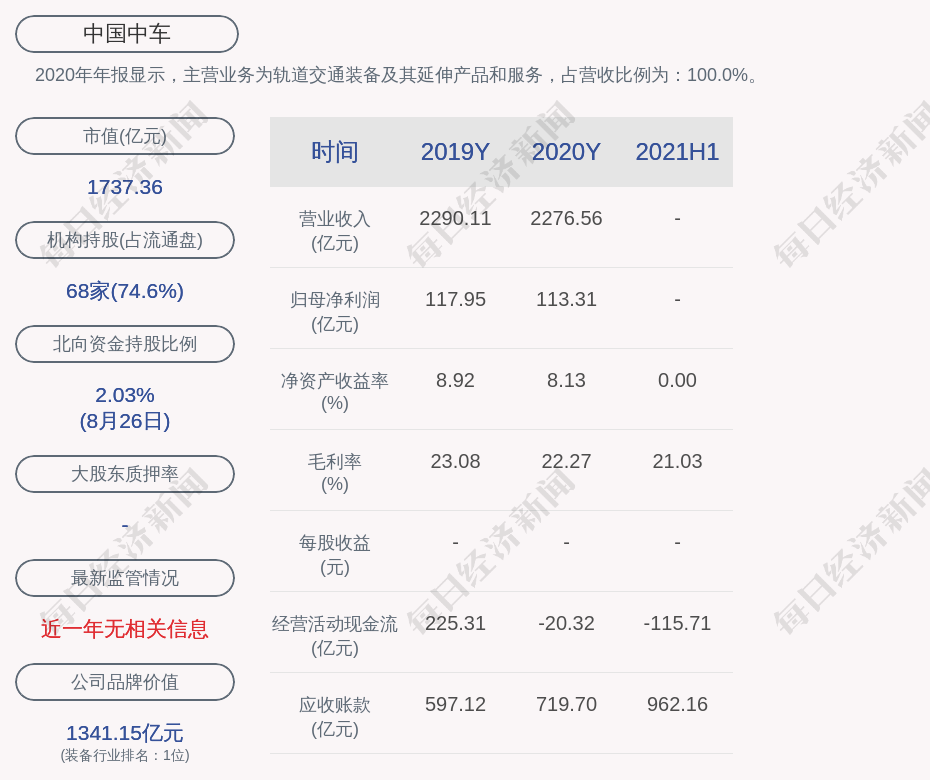This screenshot has width=930, height=780.
Task: Select the 2019Y column header
Action: click(x=455, y=152)
